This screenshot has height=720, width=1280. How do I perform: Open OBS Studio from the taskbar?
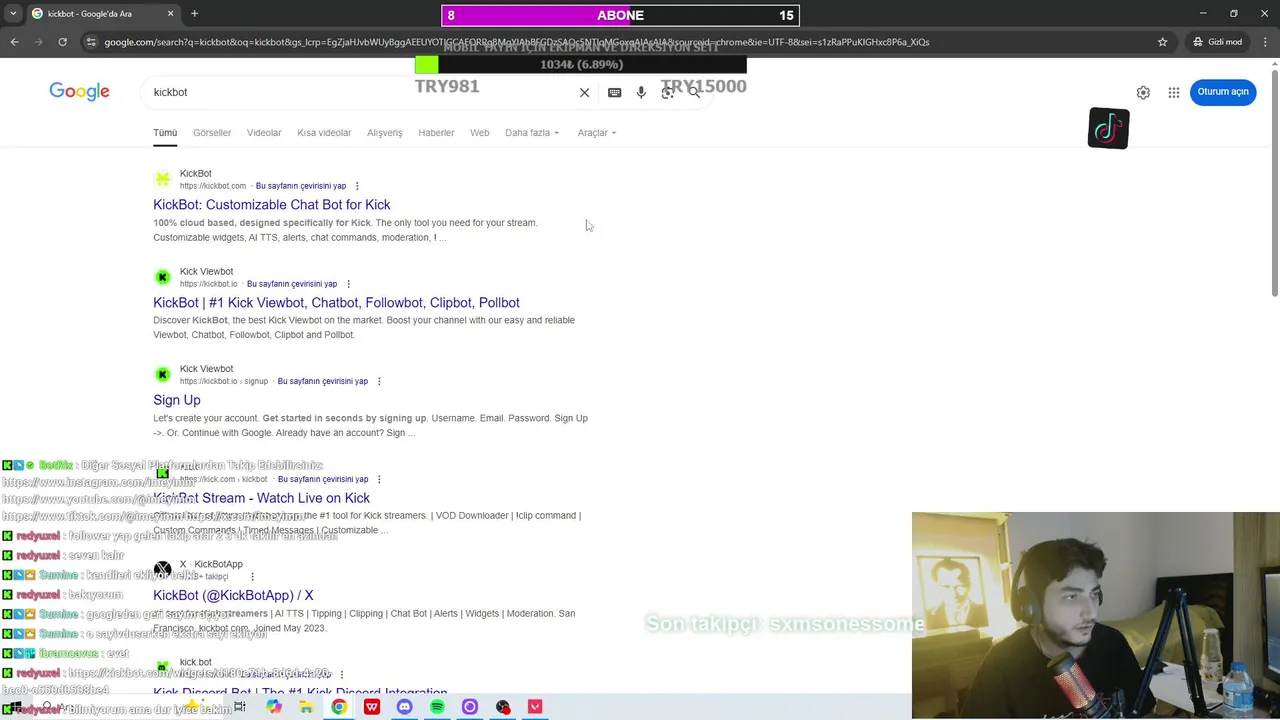(x=502, y=707)
